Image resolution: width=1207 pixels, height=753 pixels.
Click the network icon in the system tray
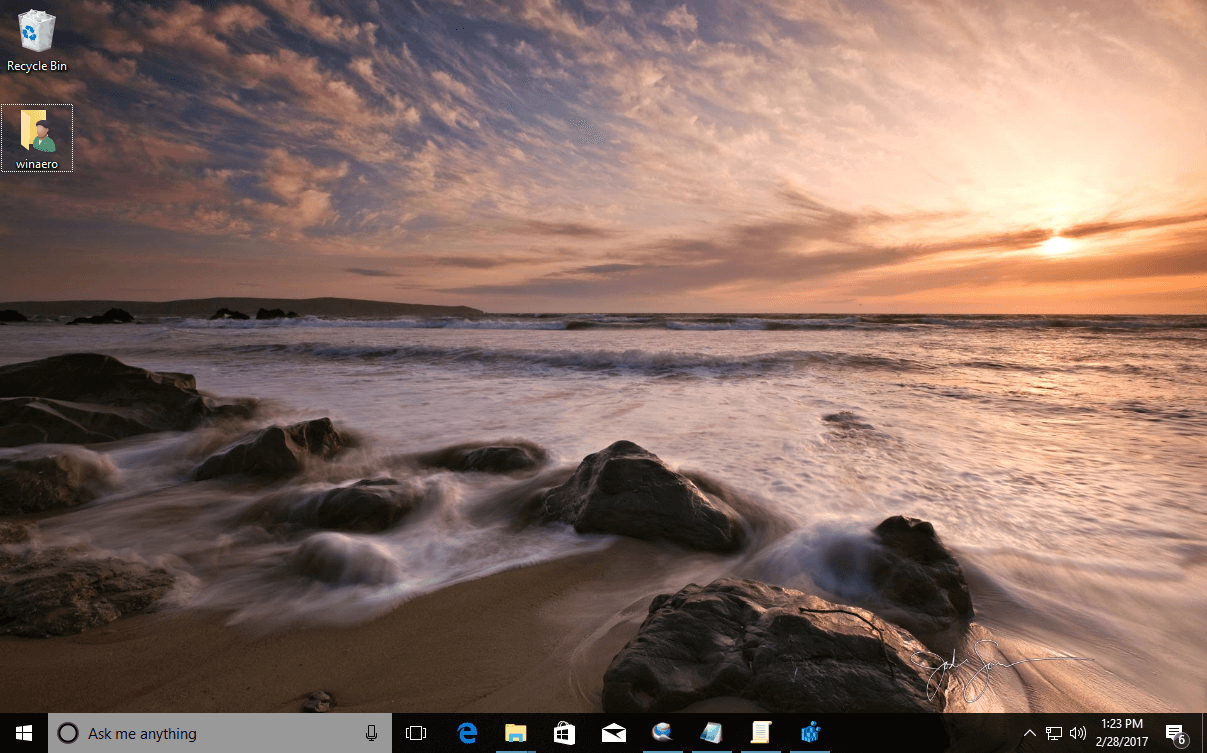pyautogui.click(x=1053, y=733)
